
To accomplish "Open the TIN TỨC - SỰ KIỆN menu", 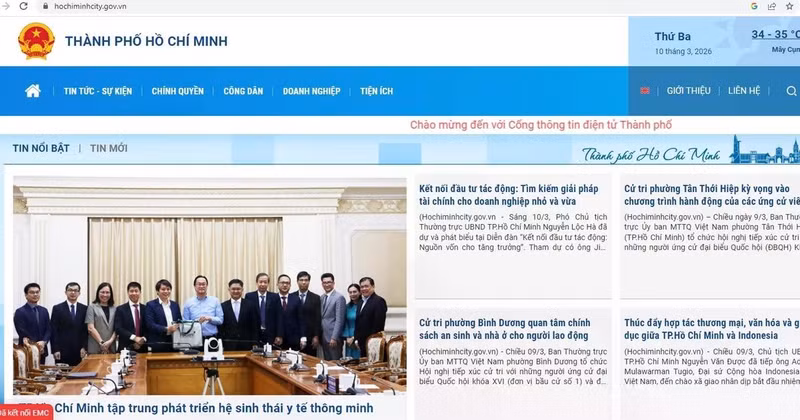I will click(98, 91).
